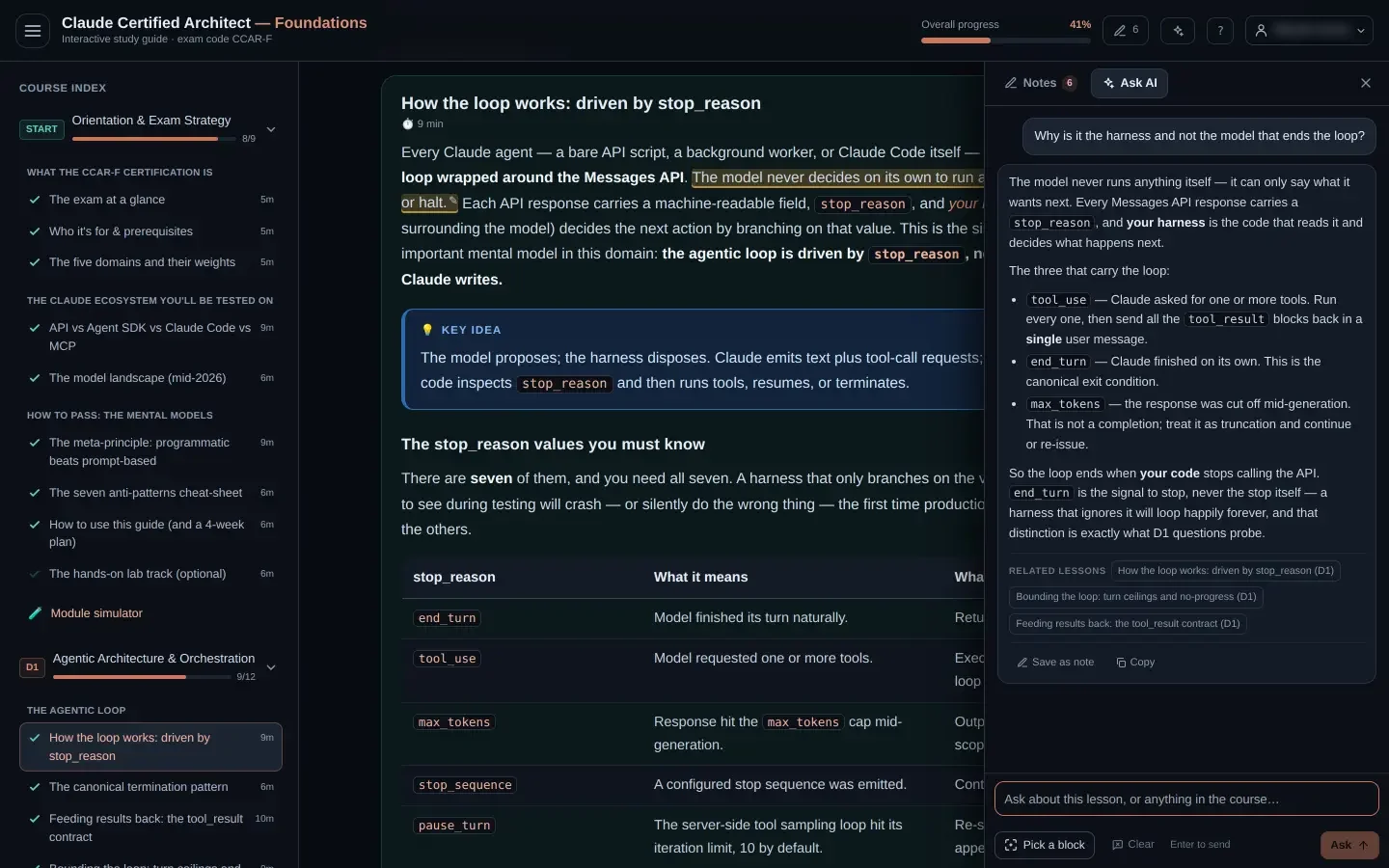Viewport: 1389px width, 868px height.
Task: Switch to the Notes tab
Action: pos(1040,83)
